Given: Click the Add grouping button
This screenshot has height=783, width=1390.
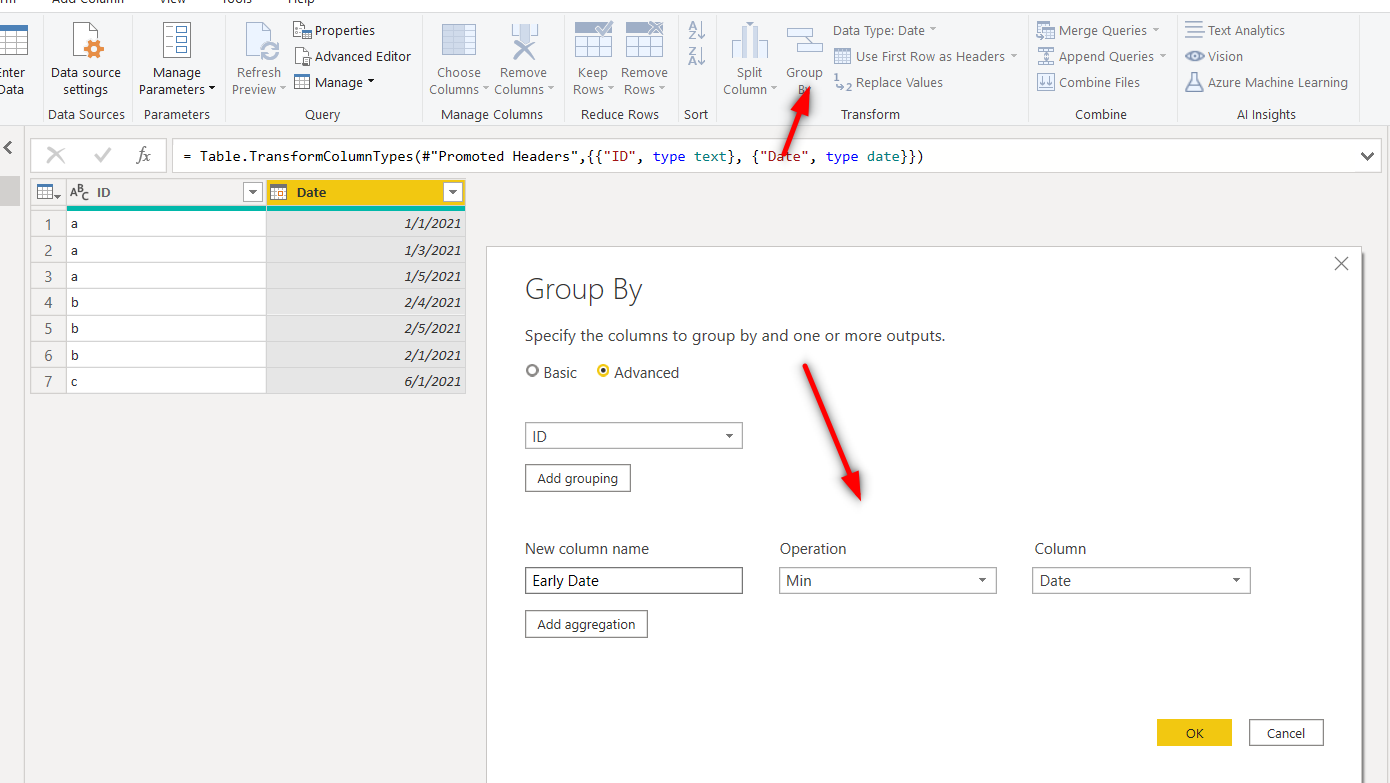Looking at the screenshot, I should [x=577, y=478].
